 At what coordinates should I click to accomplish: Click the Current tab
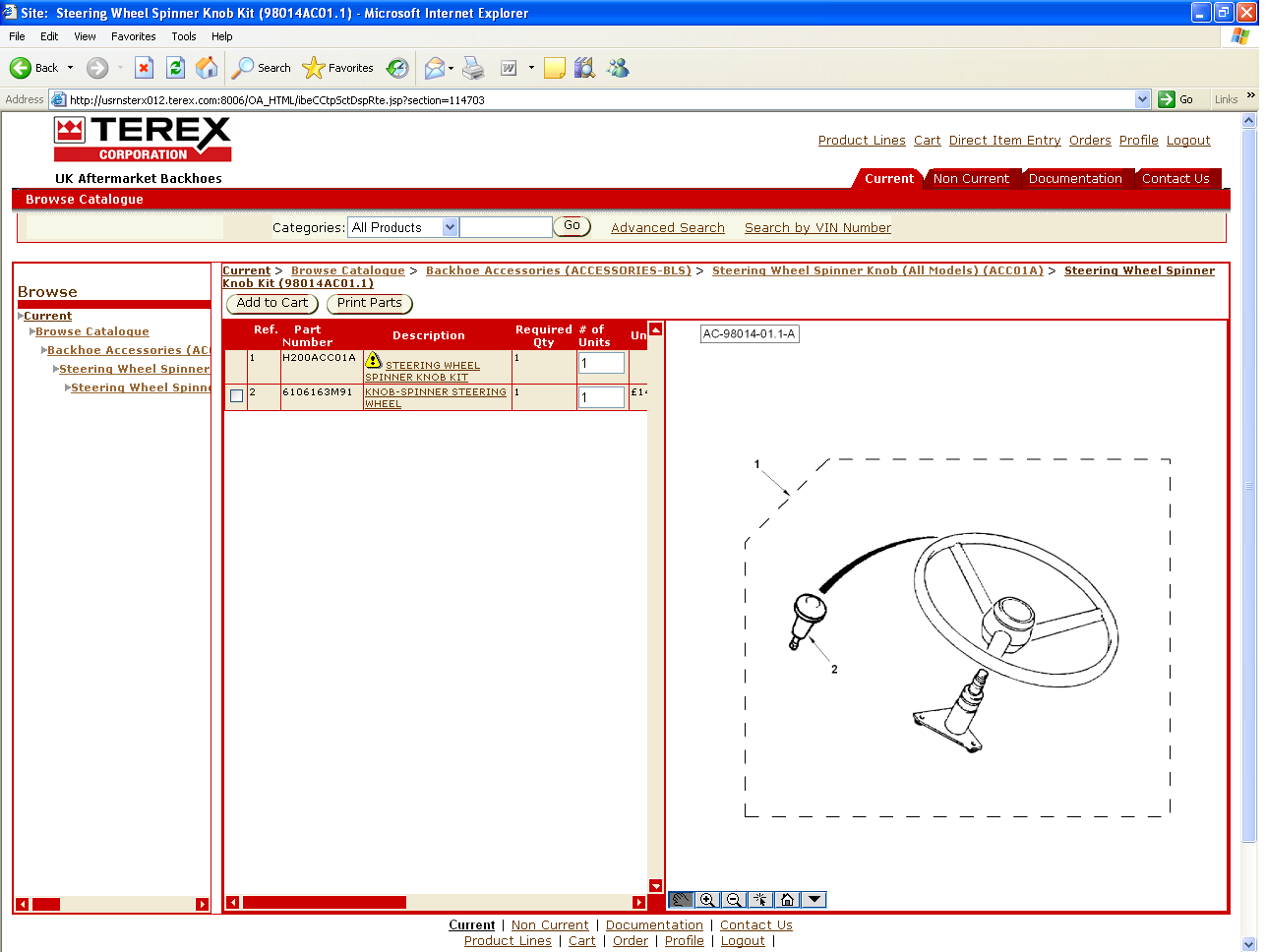(888, 179)
